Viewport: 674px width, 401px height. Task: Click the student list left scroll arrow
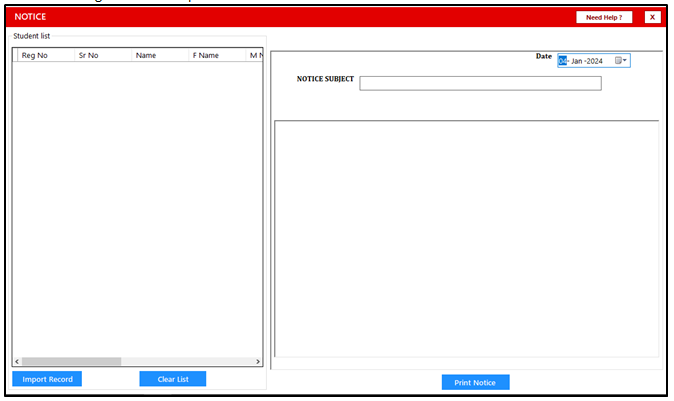(16, 361)
